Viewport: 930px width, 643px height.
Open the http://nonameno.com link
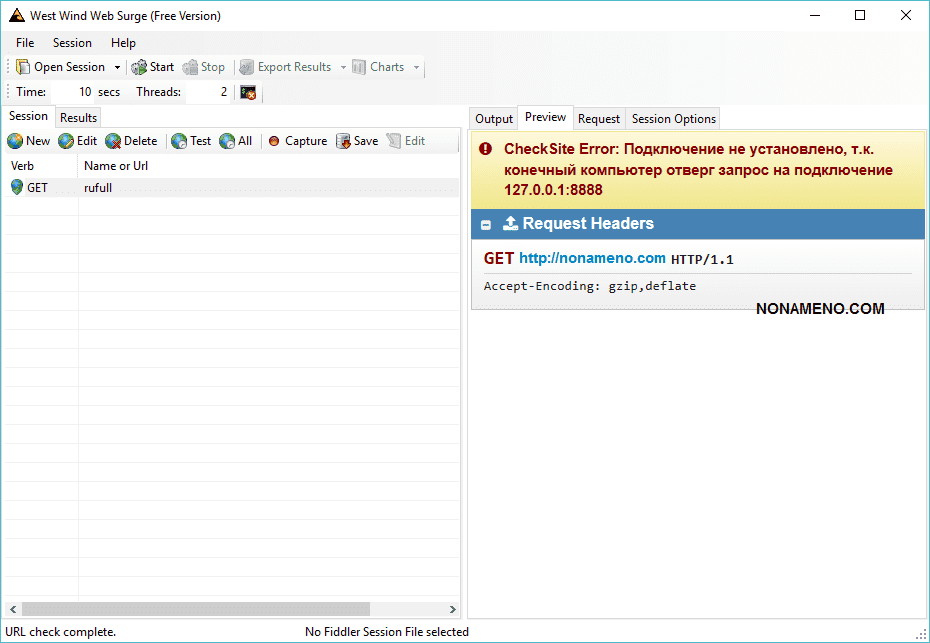point(592,258)
